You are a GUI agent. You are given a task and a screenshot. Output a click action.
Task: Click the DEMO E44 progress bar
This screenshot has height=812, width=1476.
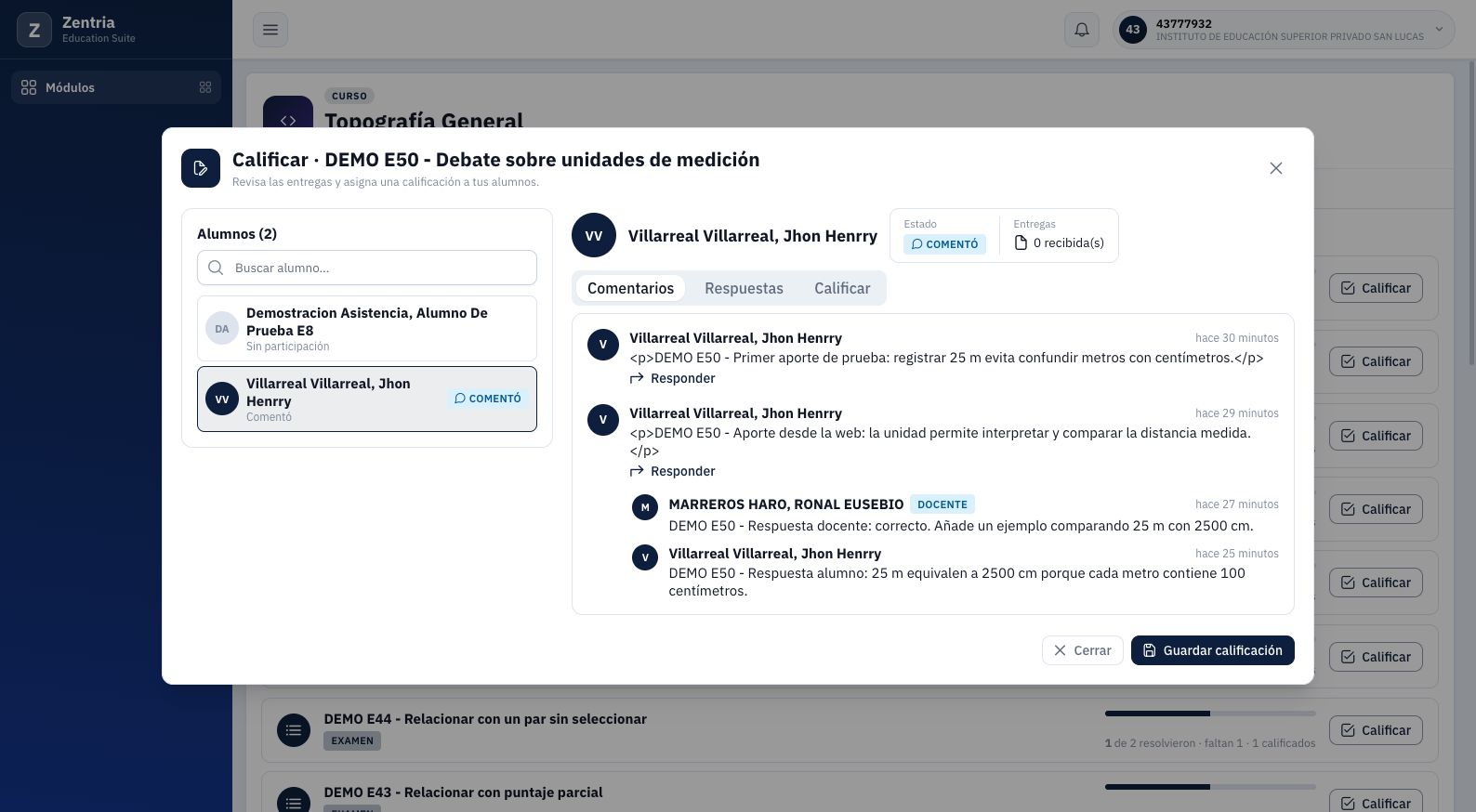click(1210, 714)
